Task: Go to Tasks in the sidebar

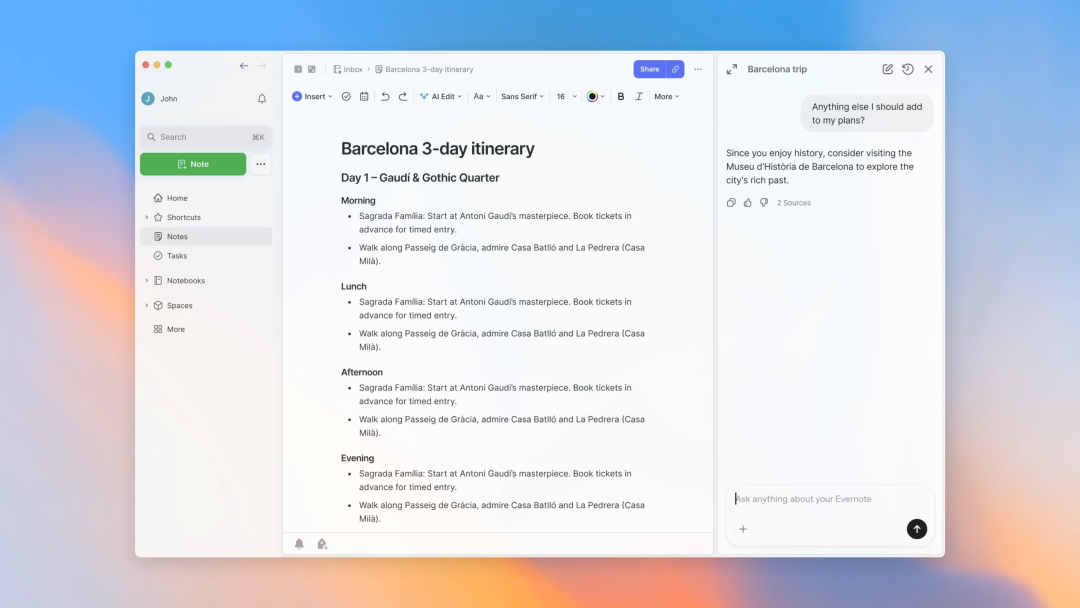Action: pos(177,256)
